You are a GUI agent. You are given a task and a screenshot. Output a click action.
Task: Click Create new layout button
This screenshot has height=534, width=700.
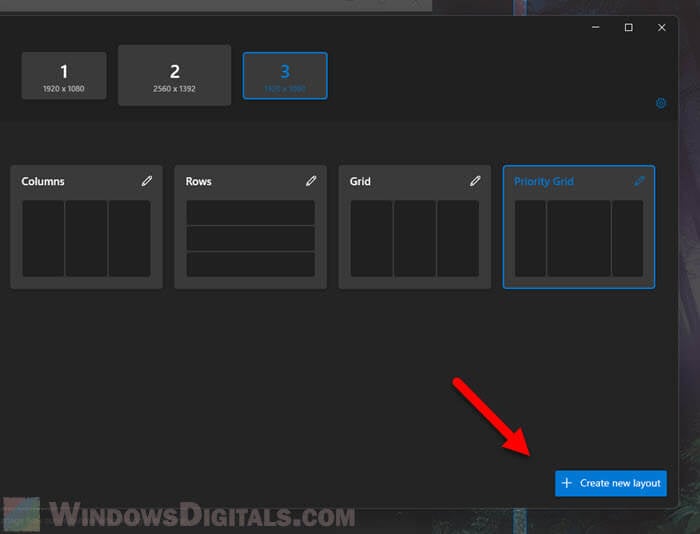(x=611, y=483)
